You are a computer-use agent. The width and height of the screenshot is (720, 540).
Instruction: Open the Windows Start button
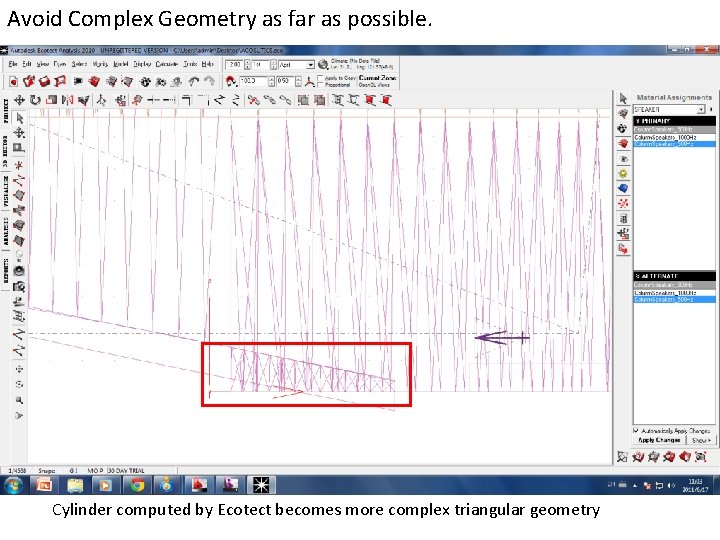13,485
